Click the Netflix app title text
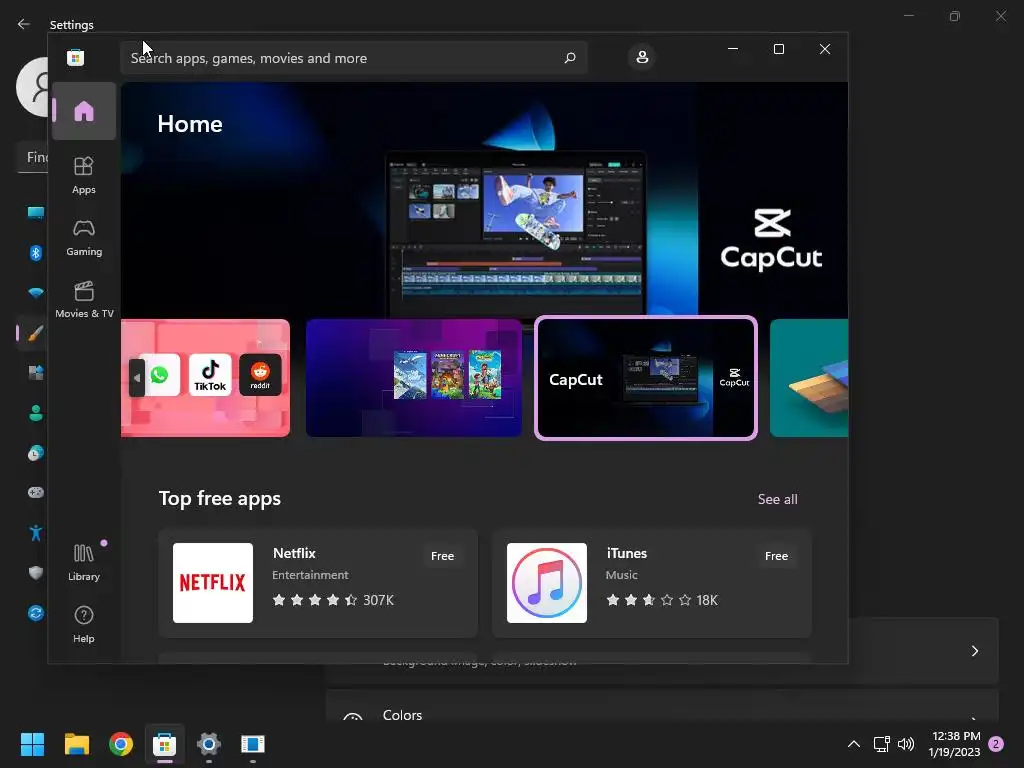 point(294,553)
